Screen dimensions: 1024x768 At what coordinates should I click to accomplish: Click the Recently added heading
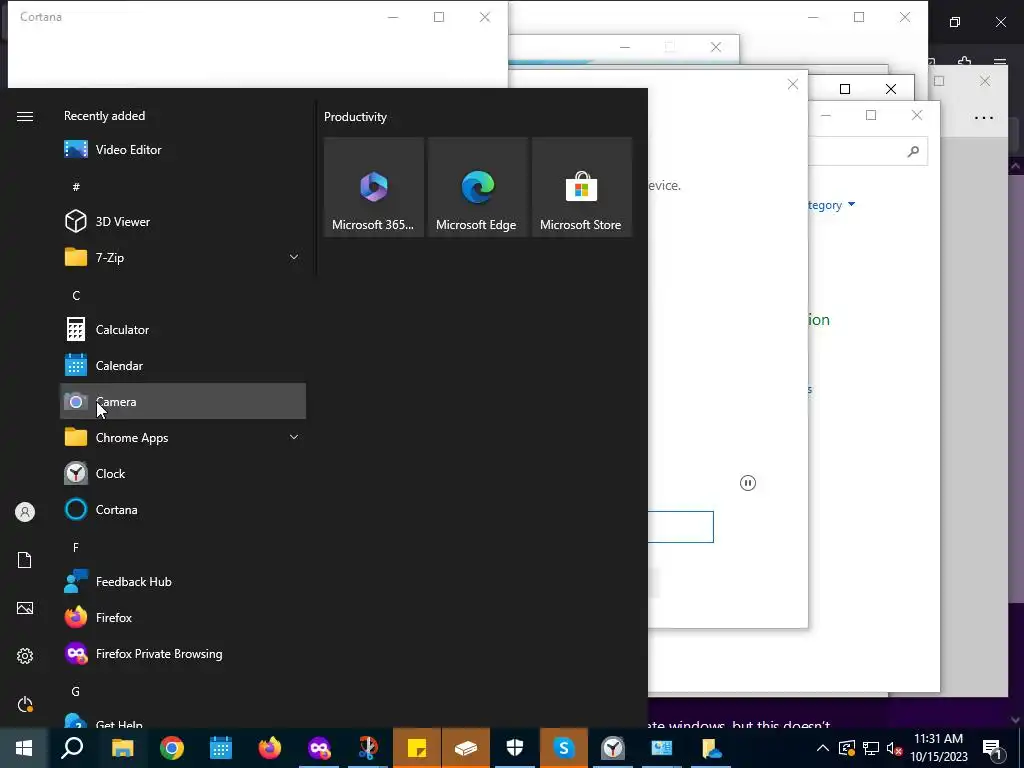click(x=104, y=116)
